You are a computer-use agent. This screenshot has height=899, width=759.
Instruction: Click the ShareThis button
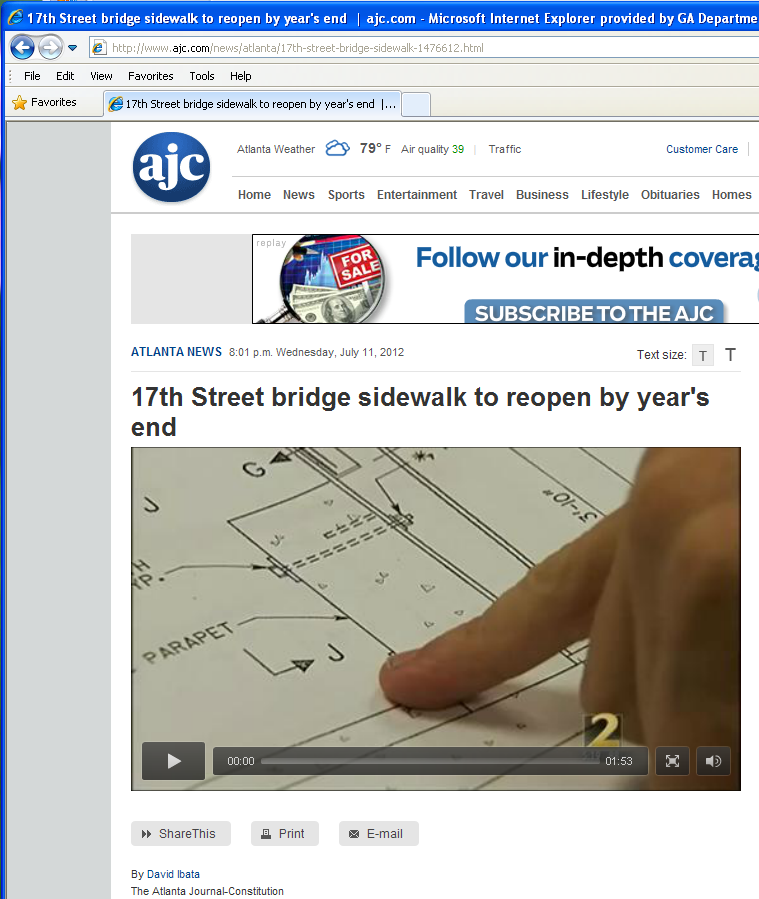pos(181,834)
